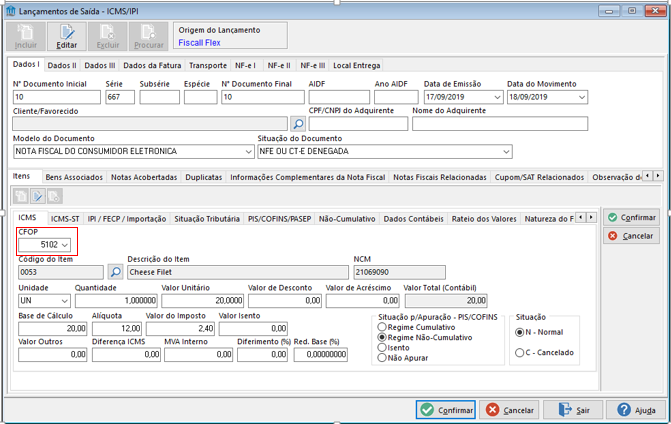Open the Local Entrega tab
671x424 pixels.
coord(357,65)
